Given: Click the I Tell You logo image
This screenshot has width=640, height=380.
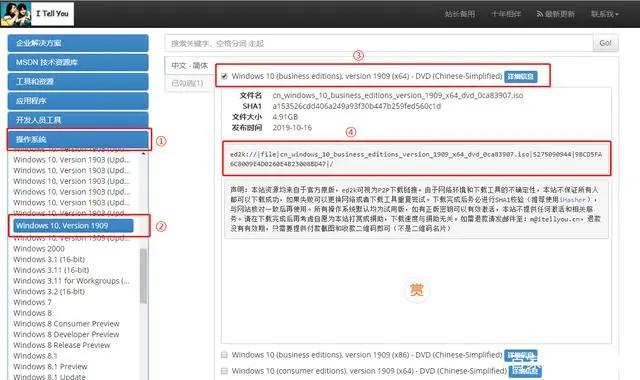Looking at the screenshot, I should click(37, 13).
